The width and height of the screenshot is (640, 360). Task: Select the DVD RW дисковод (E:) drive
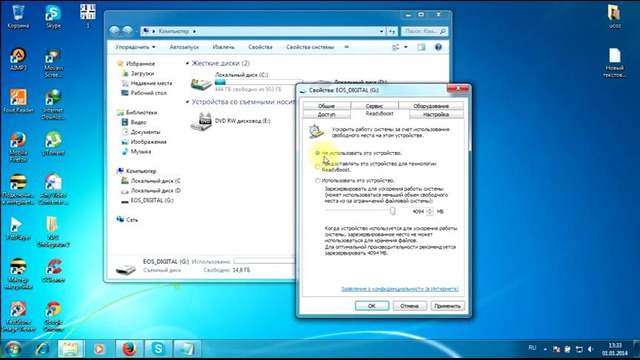coord(231,121)
